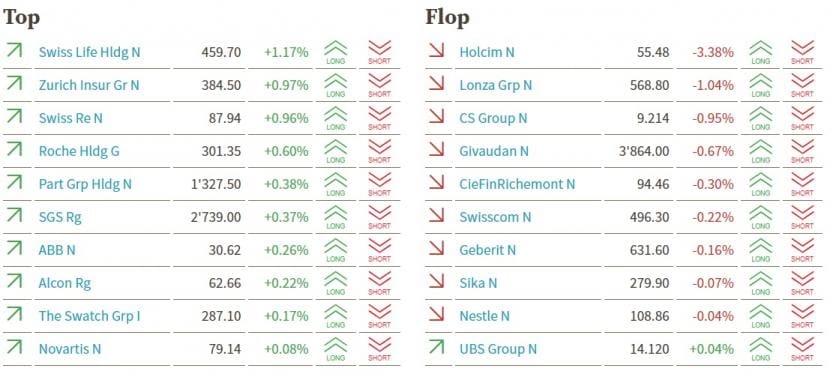Screen dimensions: 830x374
Task: Go to the Swisscom N stock page
Action: (x=495, y=217)
